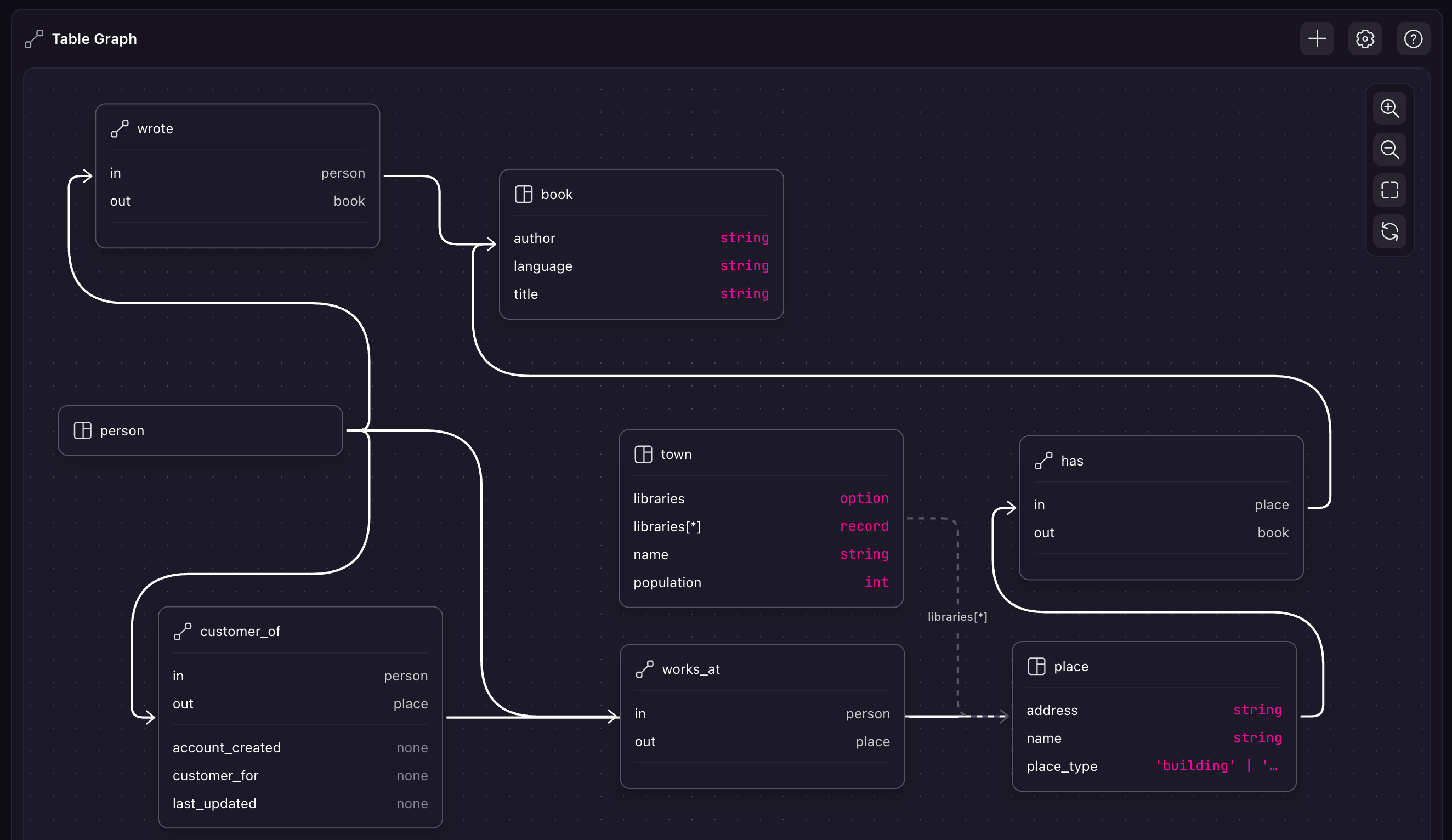
Task: Click the zoom out icon
Action: pyautogui.click(x=1390, y=150)
